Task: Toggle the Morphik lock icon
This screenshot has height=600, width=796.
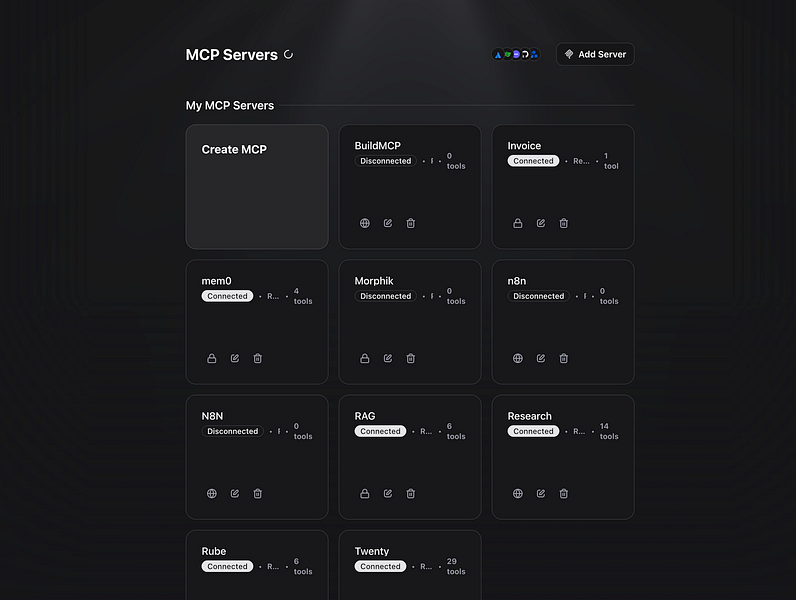Action: 364,358
